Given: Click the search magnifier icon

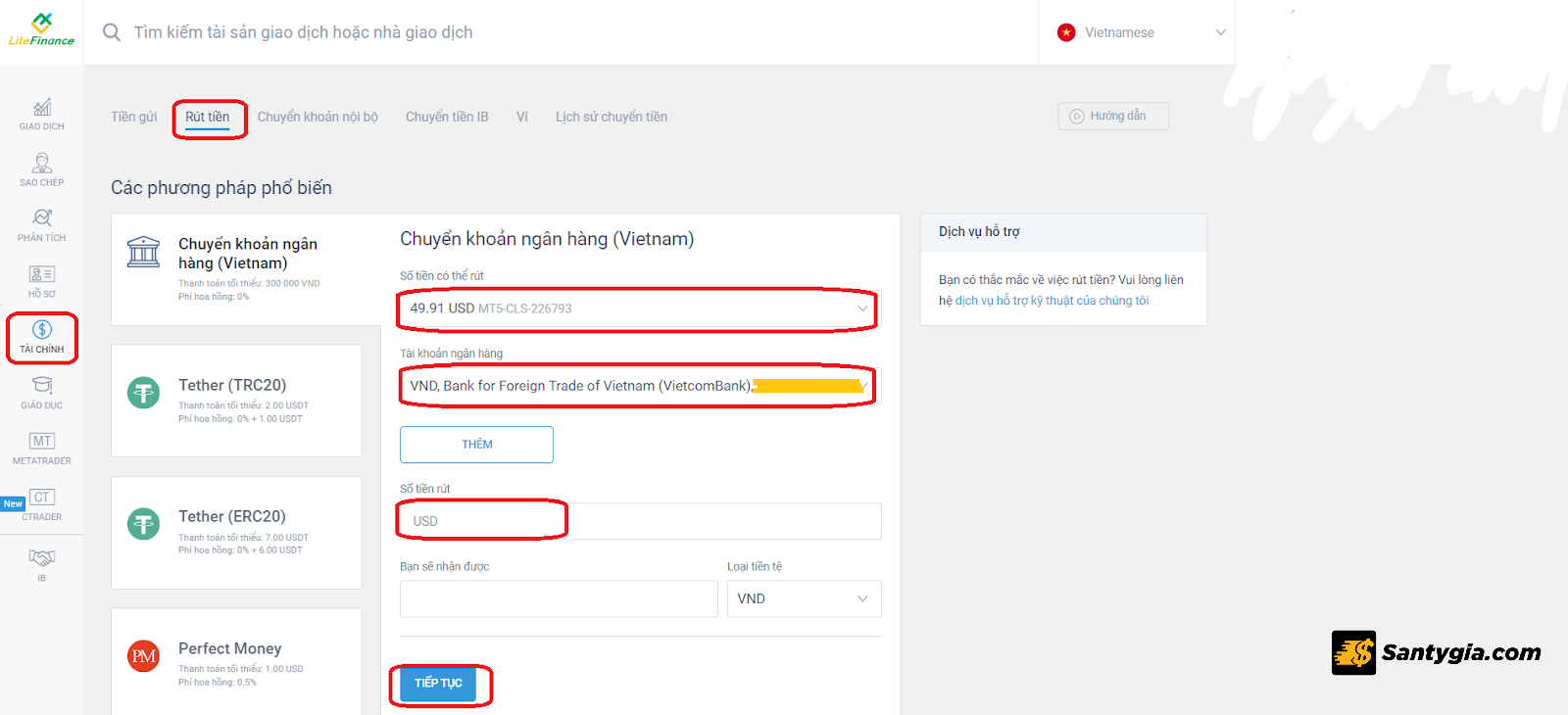Looking at the screenshot, I should point(113,32).
